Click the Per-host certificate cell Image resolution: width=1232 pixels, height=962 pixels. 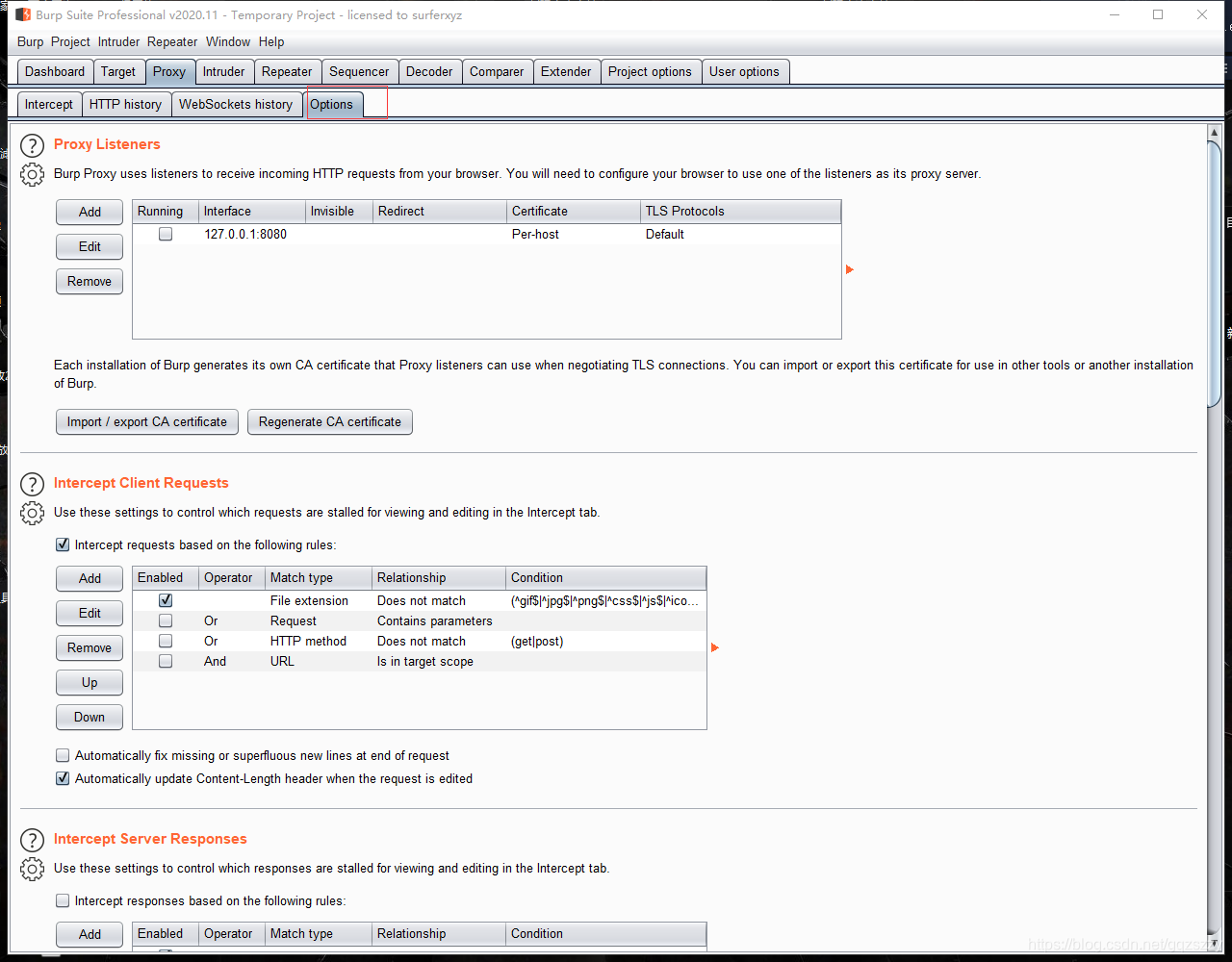573,234
